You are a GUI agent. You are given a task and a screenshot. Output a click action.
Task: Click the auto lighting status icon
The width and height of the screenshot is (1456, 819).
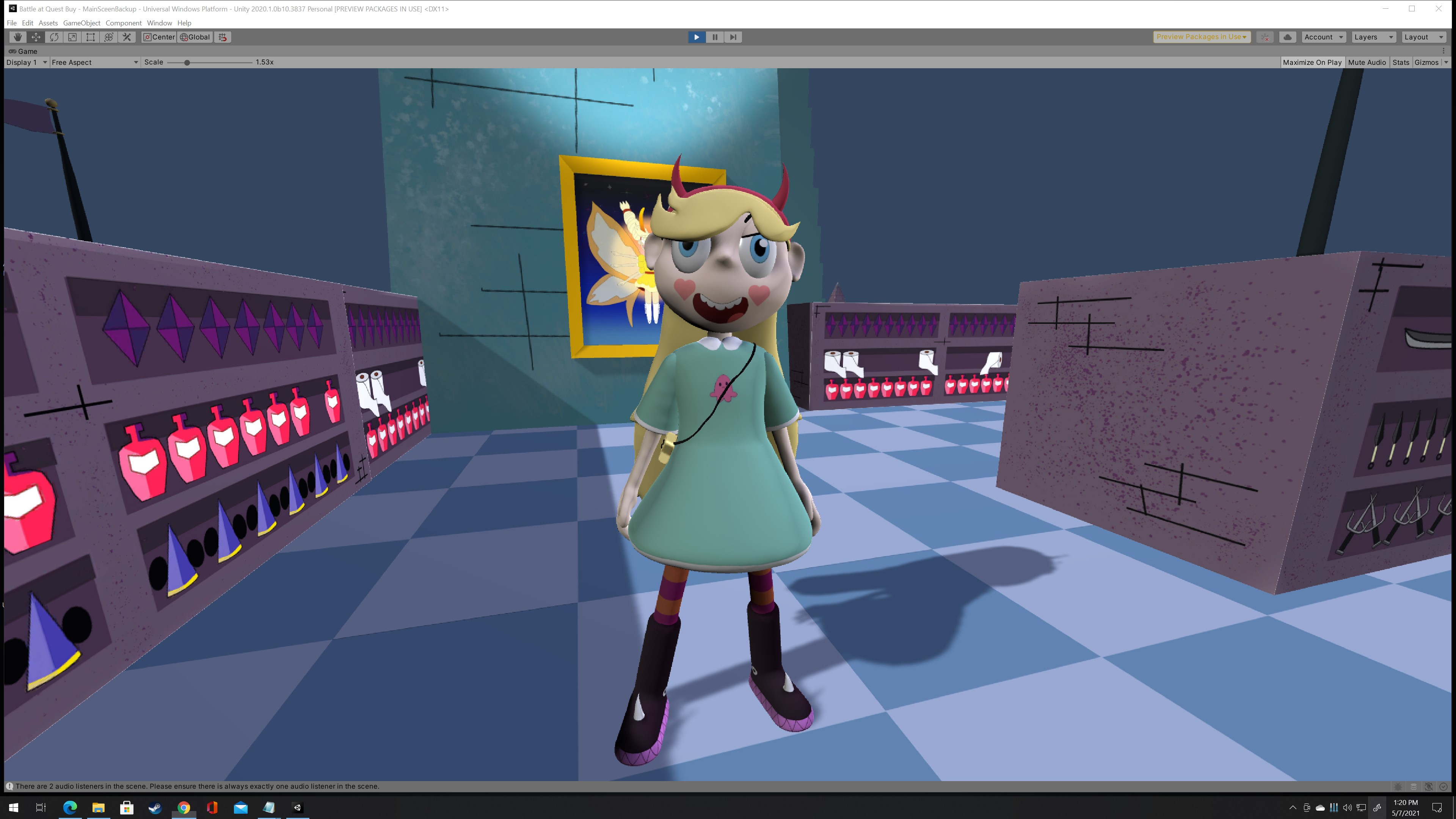[x=1428, y=786]
